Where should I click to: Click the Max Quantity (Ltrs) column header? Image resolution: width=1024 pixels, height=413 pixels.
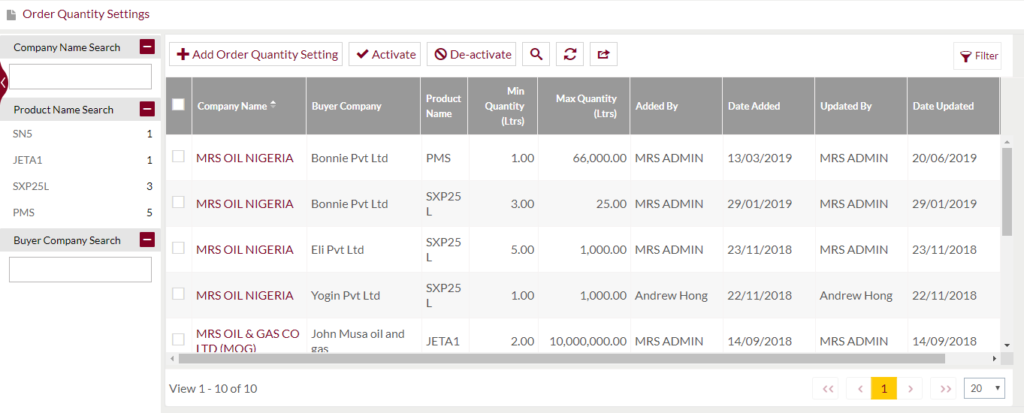coord(584,106)
